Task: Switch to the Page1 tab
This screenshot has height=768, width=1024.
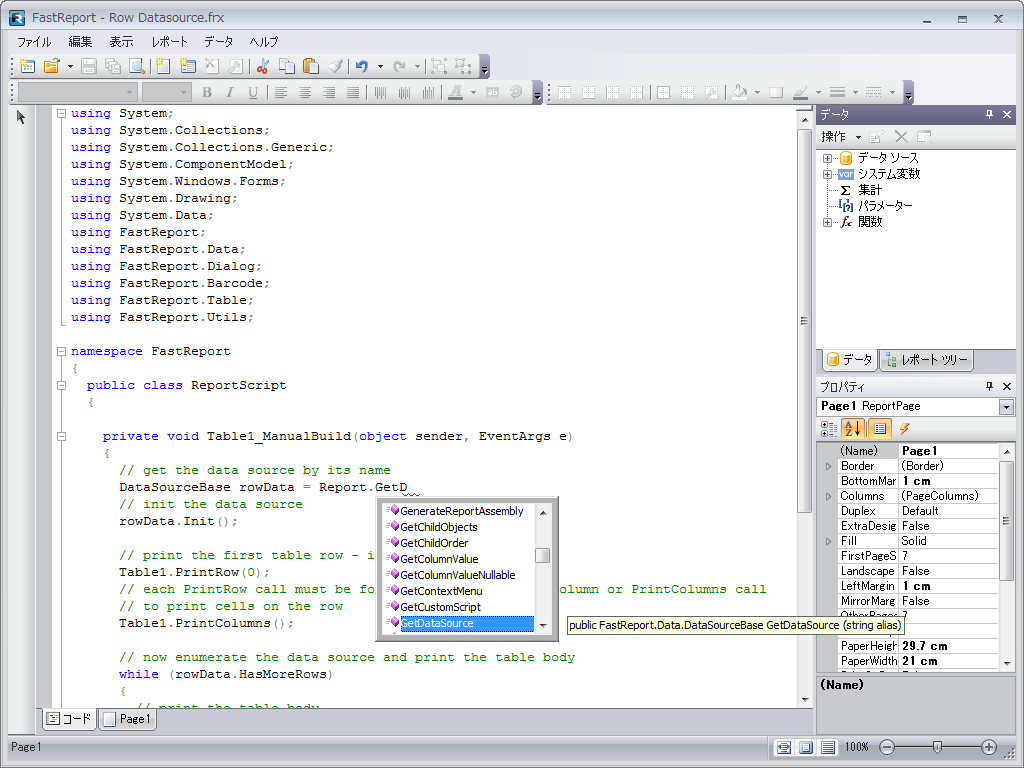Action: tap(127, 719)
